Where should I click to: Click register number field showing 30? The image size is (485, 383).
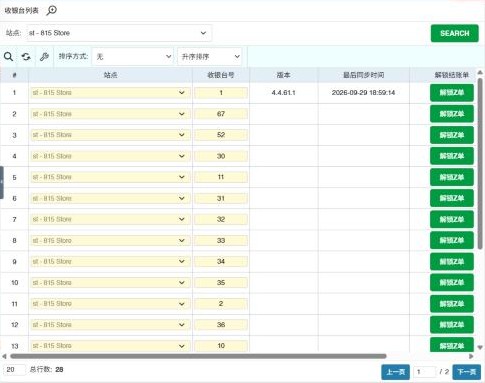[x=221, y=156]
